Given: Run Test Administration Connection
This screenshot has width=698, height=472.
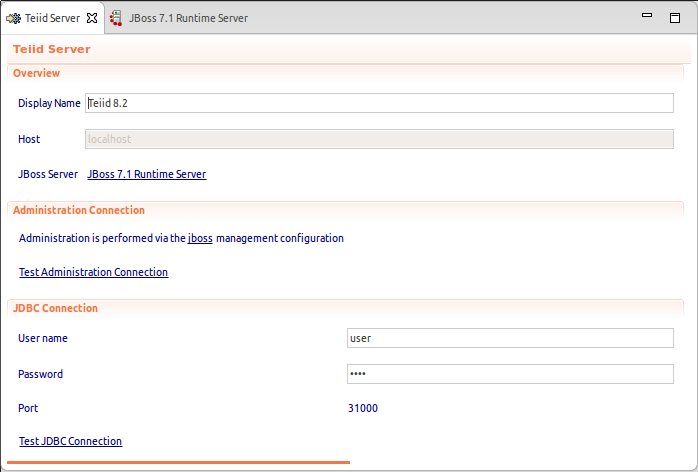Looking at the screenshot, I should (x=93, y=272).
